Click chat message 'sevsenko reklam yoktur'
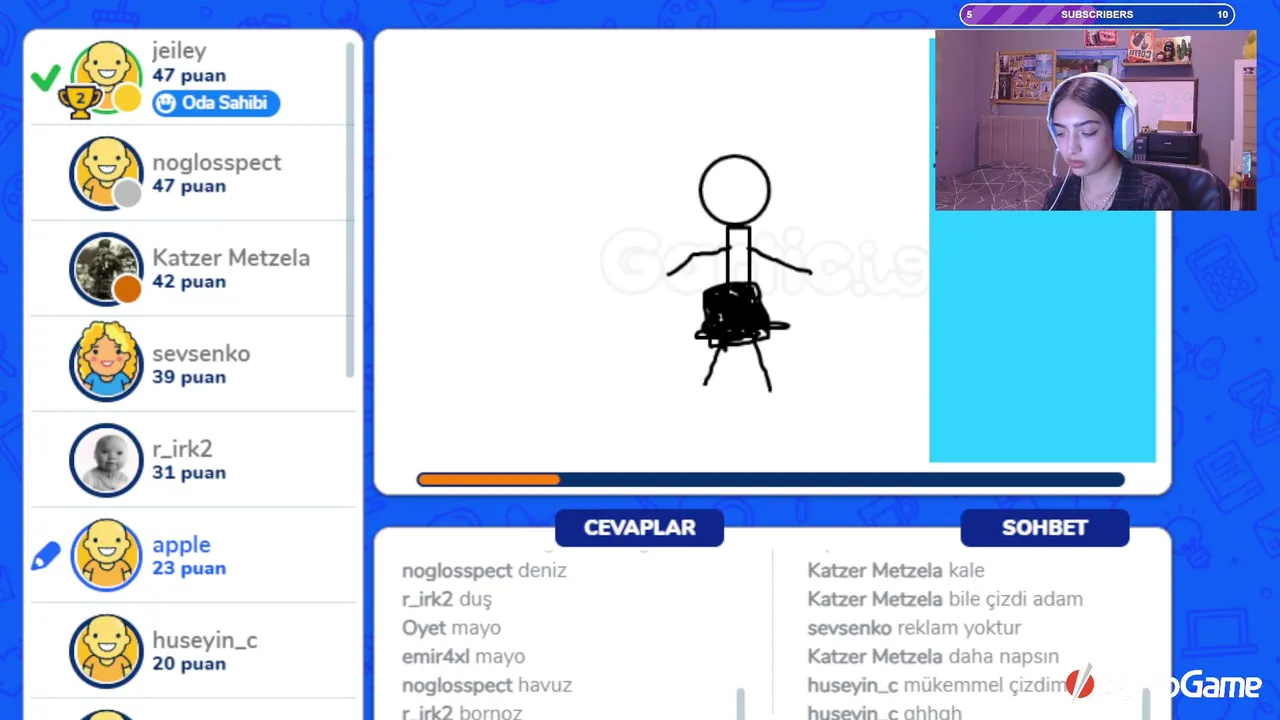Screen dimensions: 1280x720 pyautogui.click(x=914, y=628)
